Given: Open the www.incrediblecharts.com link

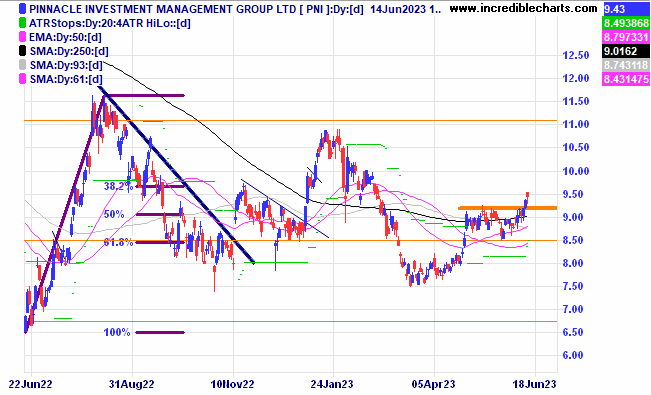Looking at the screenshot, I should pos(524,8).
